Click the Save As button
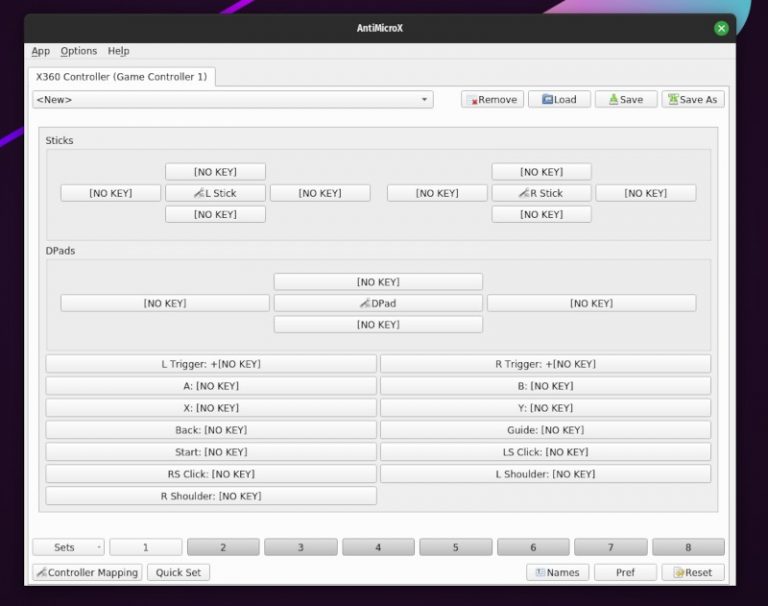 pyautogui.click(x=693, y=99)
